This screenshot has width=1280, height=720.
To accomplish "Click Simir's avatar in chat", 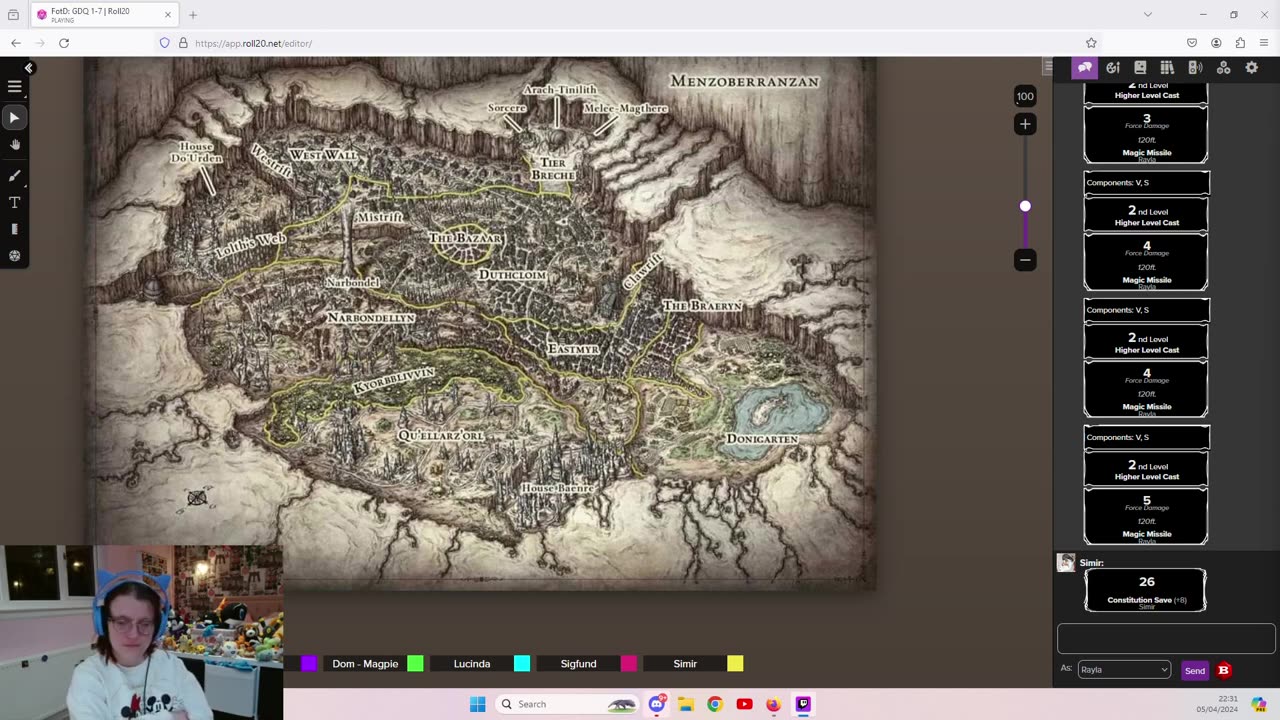I will click(1066, 563).
